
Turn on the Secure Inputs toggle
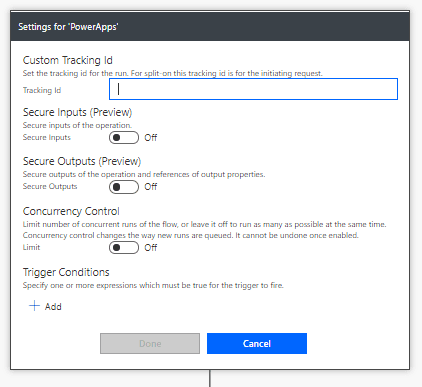click(x=124, y=137)
